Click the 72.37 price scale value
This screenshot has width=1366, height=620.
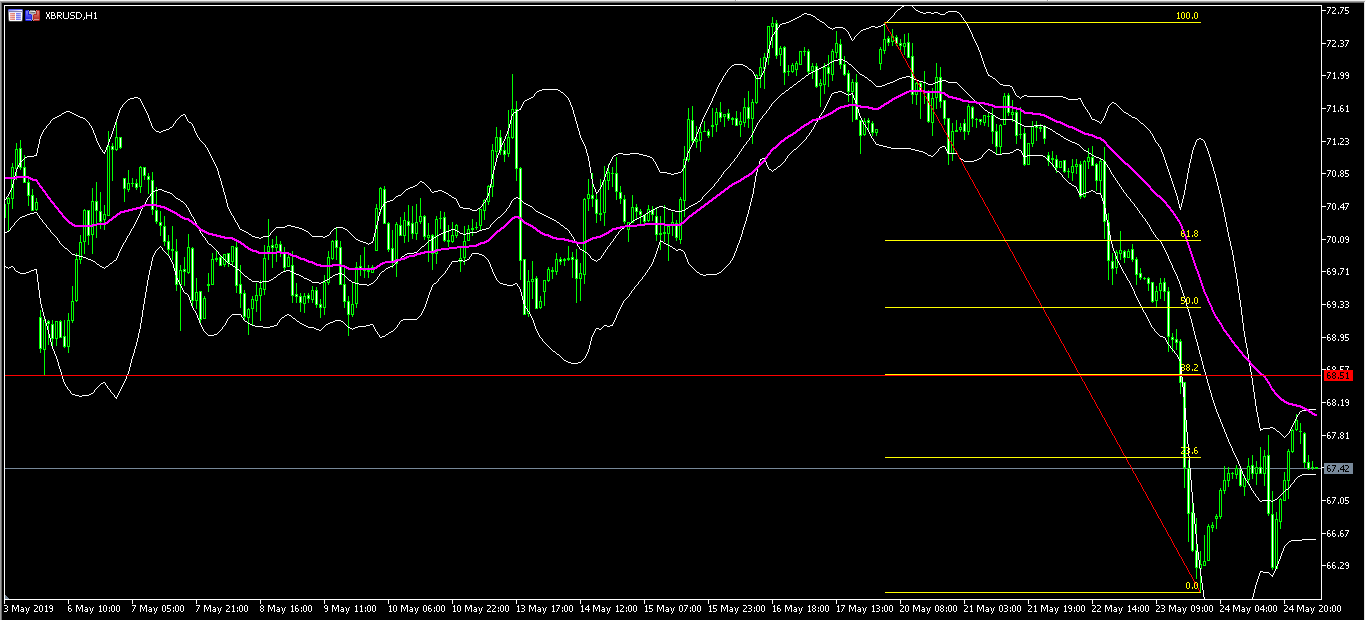pos(1338,43)
